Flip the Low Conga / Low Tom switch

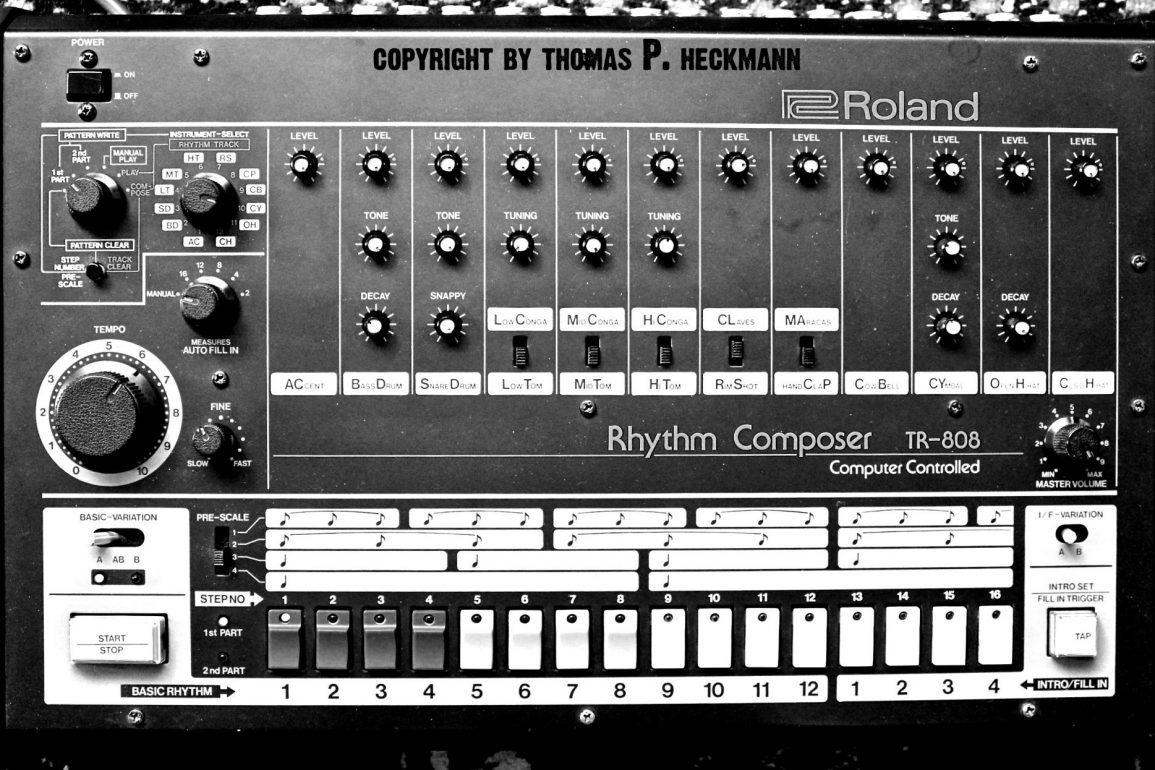[x=521, y=351]
